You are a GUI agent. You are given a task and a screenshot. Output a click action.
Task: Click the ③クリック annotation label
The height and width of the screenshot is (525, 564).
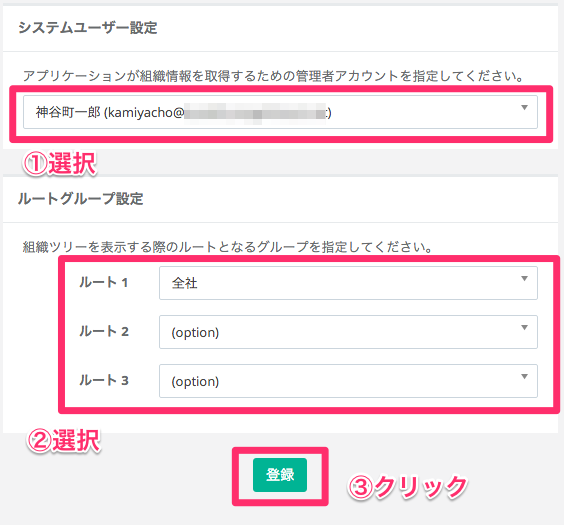407,487
